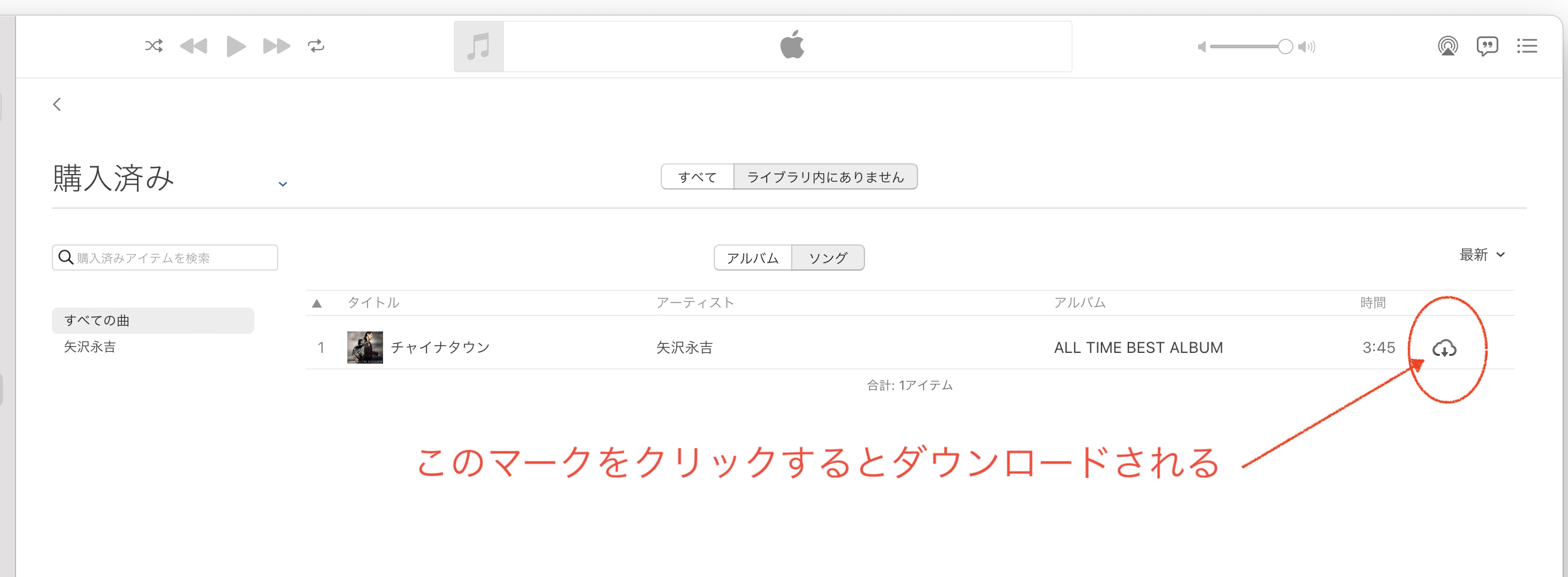Screen dimensions: 1568x577
Task: Switch to the アルバム tab
Action: pyautogui.click(x=753, y=258)
